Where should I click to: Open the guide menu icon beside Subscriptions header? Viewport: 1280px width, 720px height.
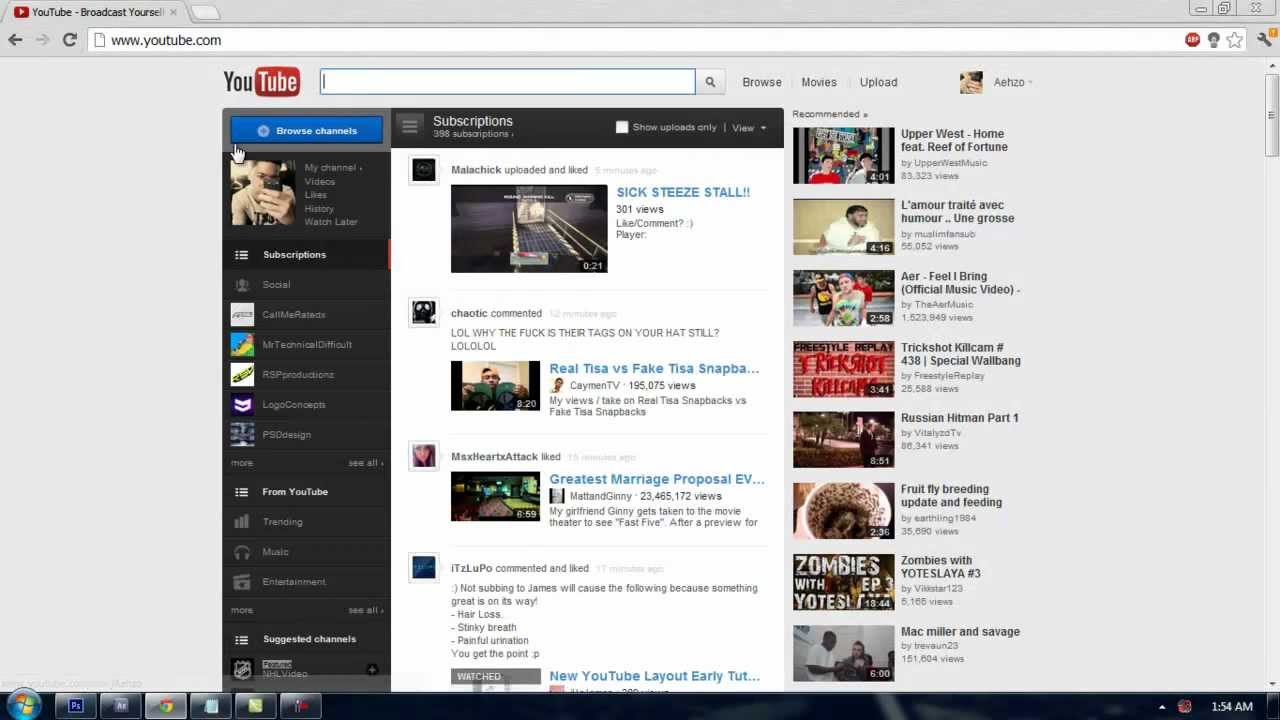pos(409,126)
